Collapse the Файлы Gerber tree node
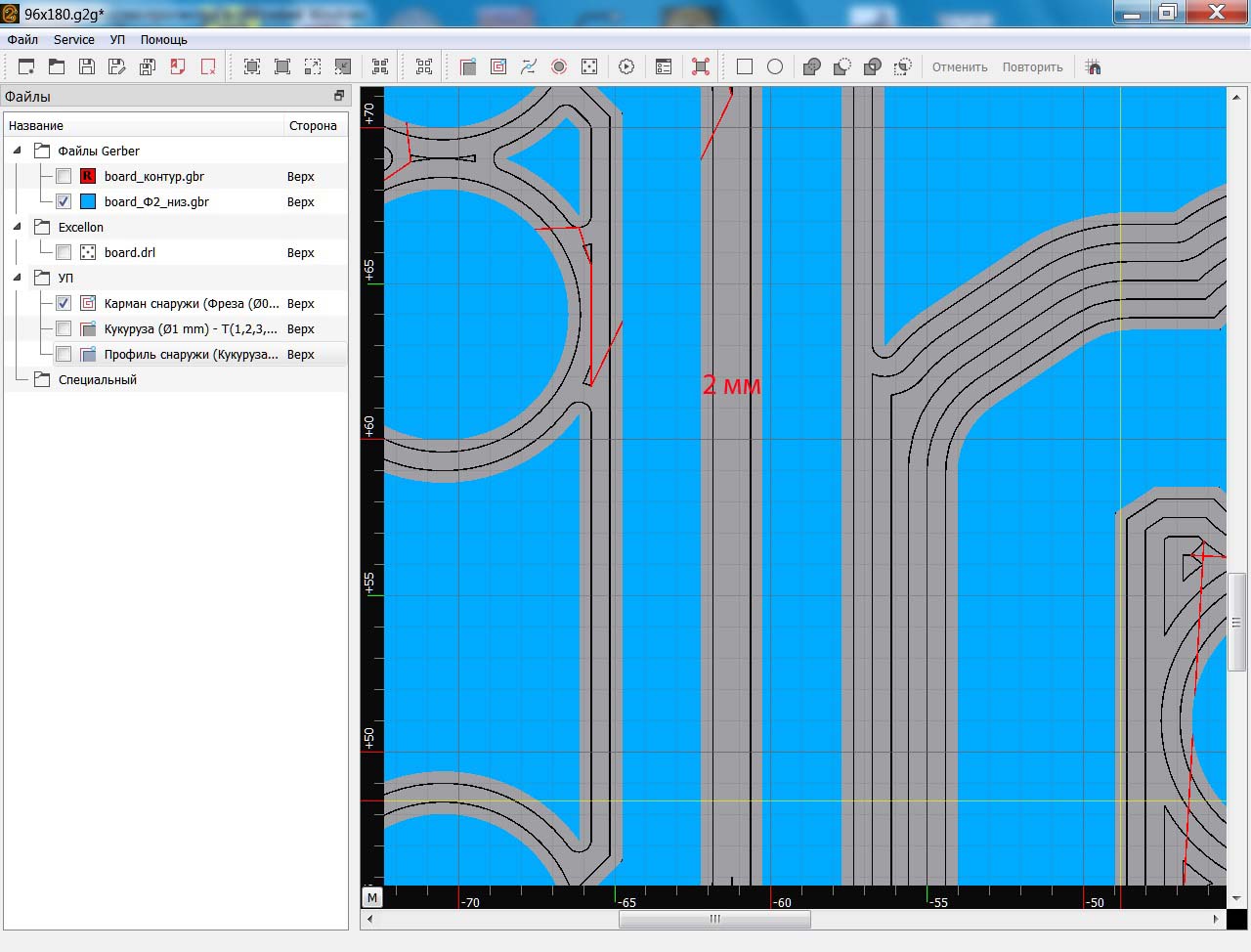The width and height of the screenshot is (1251, 952). 18,151
